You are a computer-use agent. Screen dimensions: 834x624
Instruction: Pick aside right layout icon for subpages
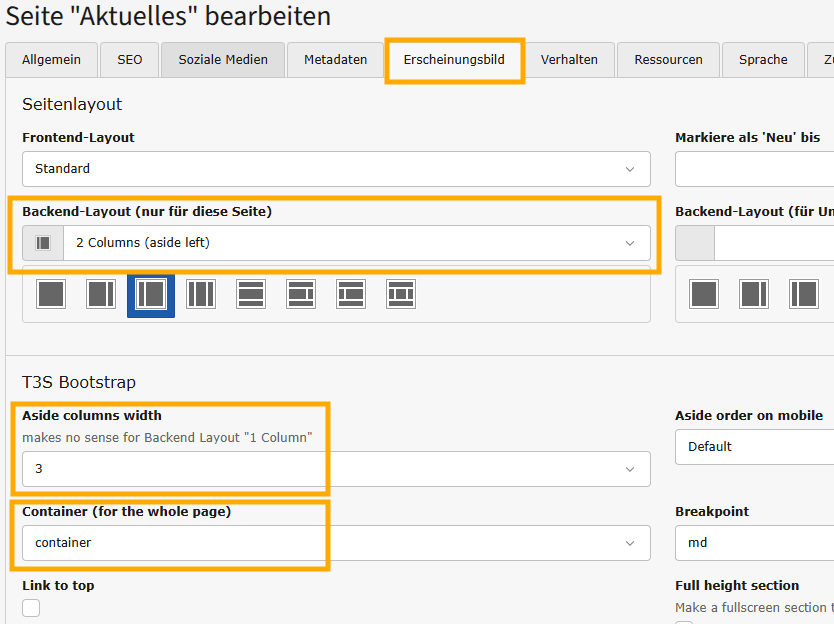(754, 294)
